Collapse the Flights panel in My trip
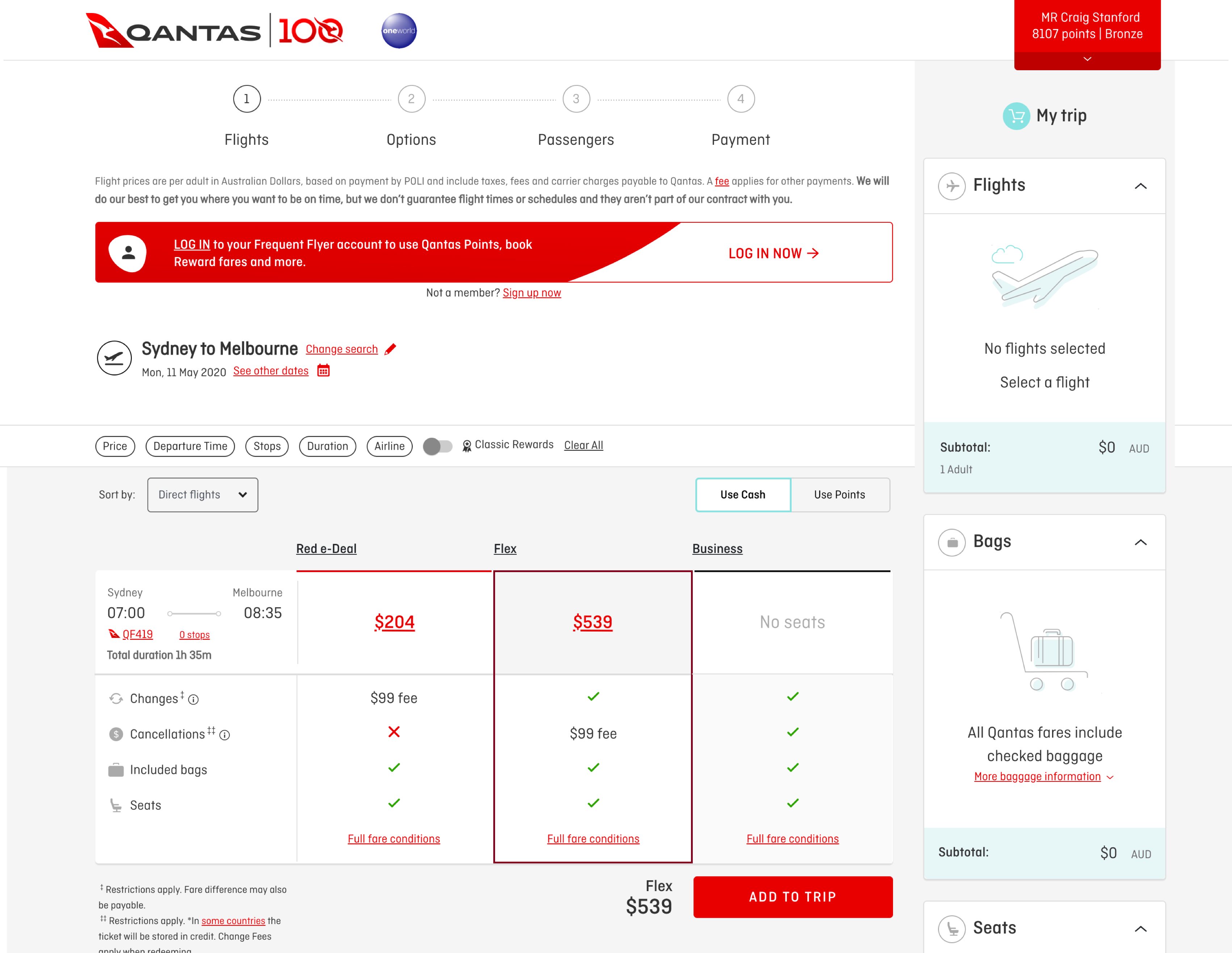Screen dimensions: 1232x953 pos(1140,185)
